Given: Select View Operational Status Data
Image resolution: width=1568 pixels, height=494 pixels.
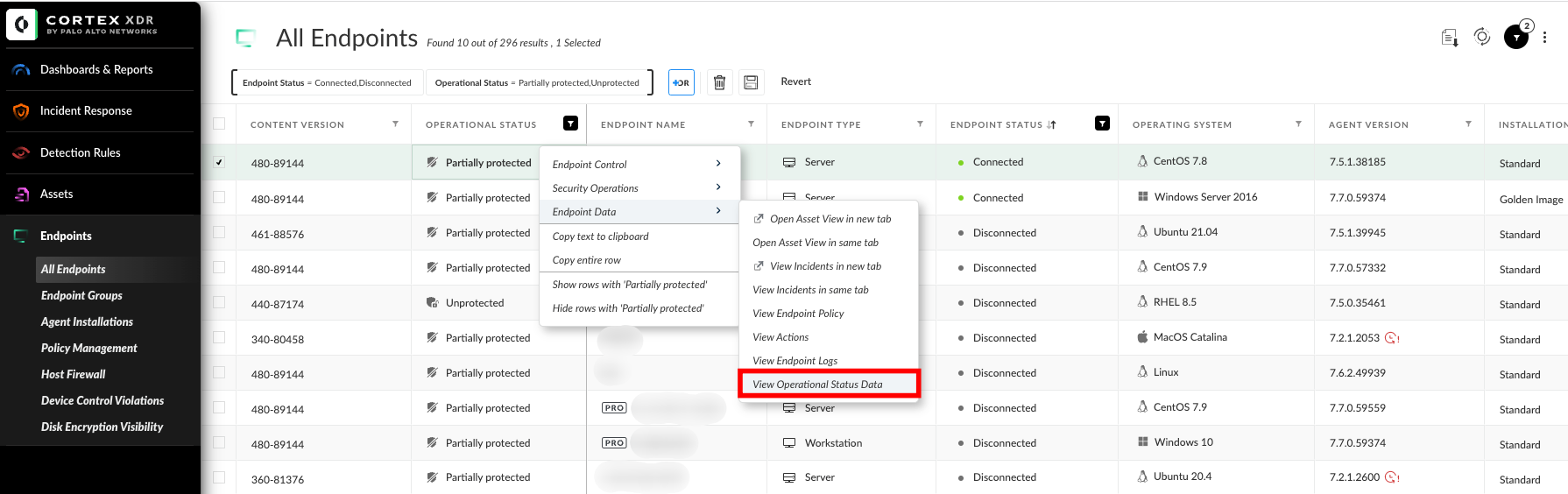Looking at the screenshot, I should [817, 385].
